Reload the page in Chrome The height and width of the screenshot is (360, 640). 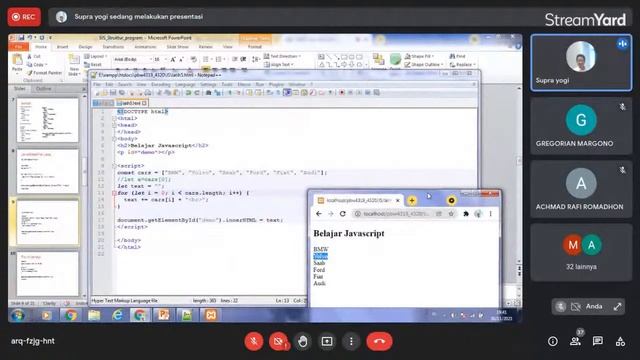343,214
